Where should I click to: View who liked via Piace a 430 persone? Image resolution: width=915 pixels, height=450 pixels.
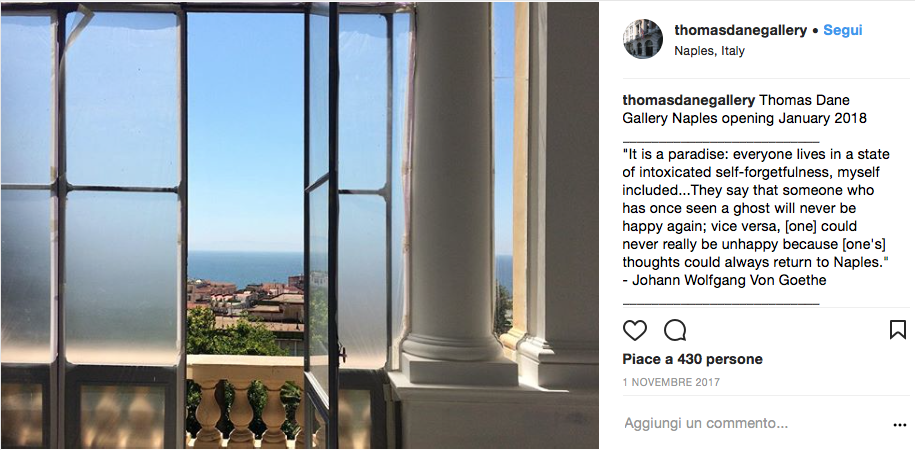pos(692,359)
